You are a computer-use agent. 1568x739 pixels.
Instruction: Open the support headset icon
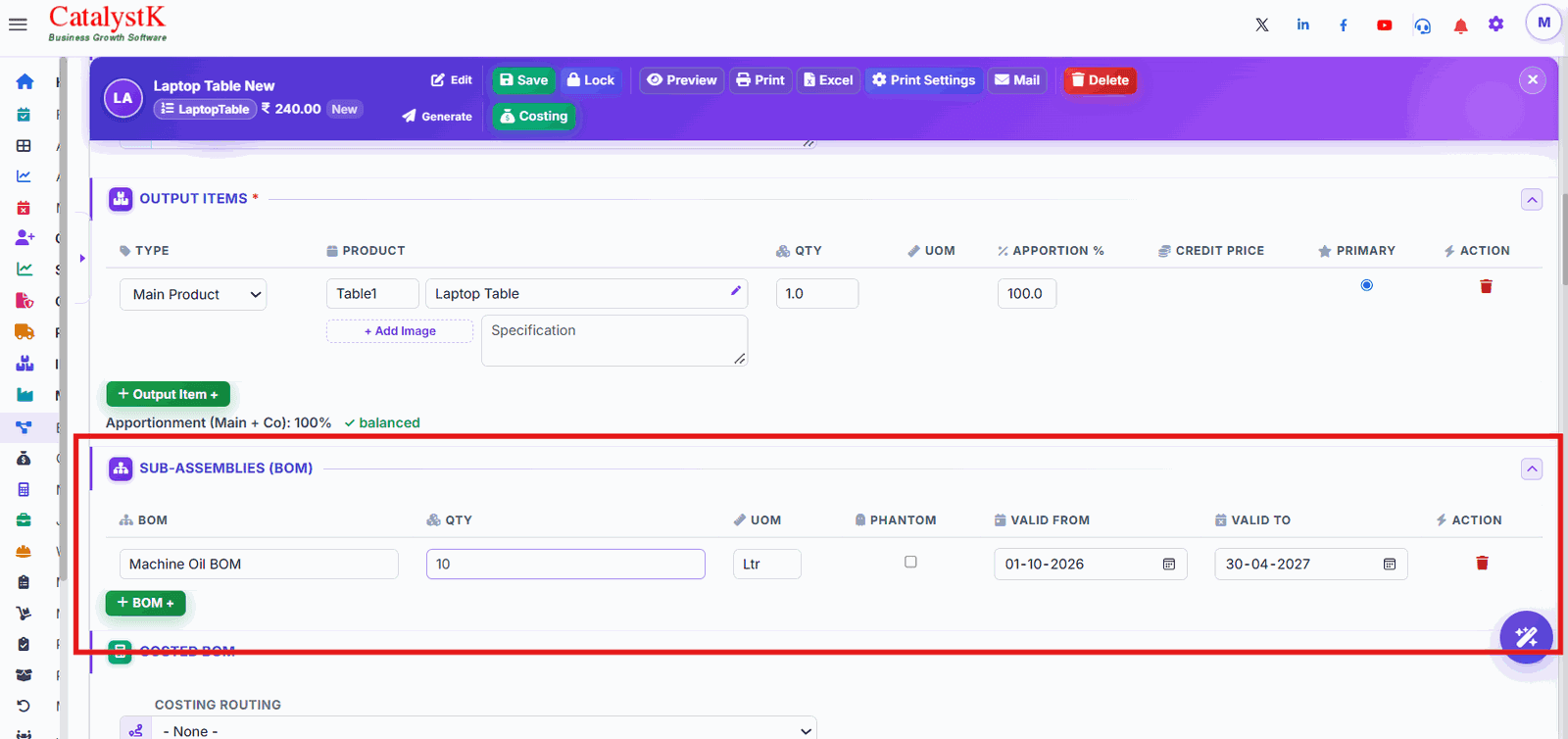click(1422, 25)
